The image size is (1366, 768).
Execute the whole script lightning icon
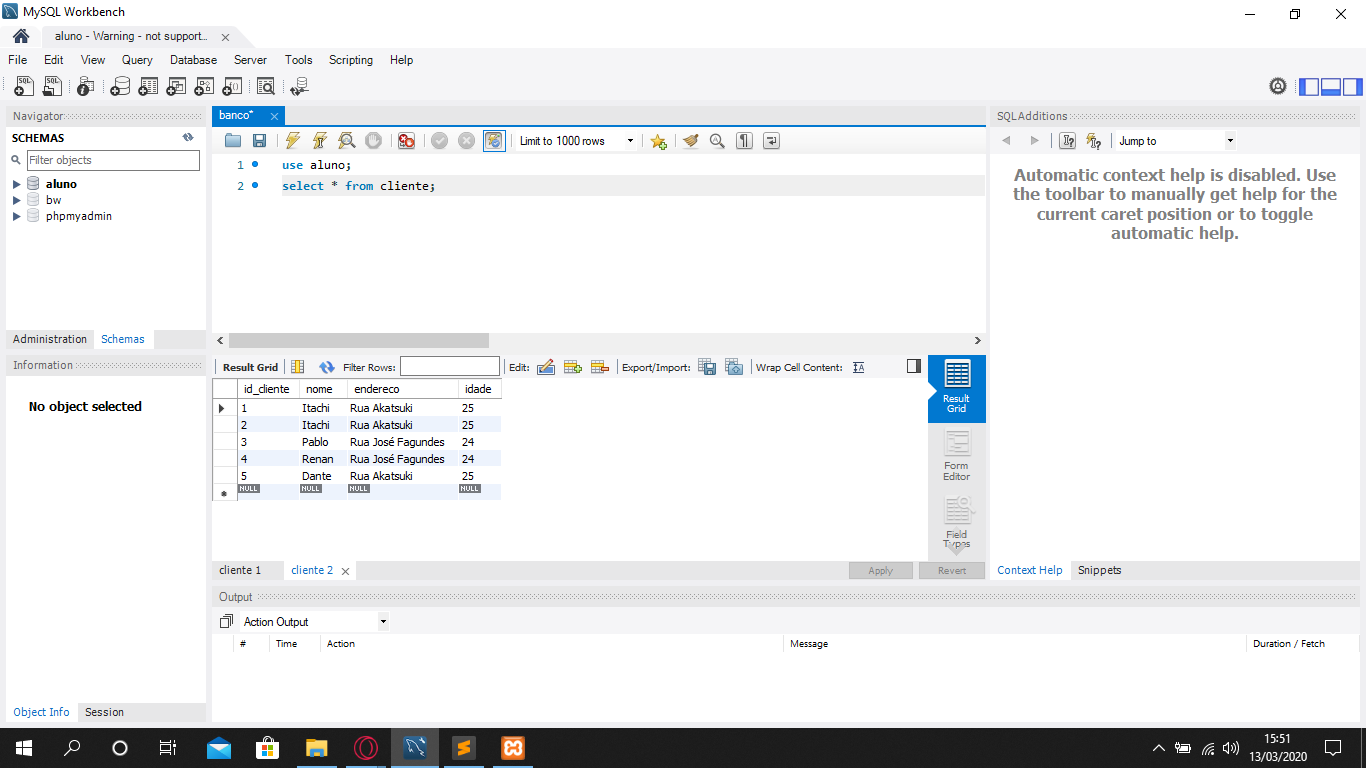pyautogui.click(x=293, y=141)
